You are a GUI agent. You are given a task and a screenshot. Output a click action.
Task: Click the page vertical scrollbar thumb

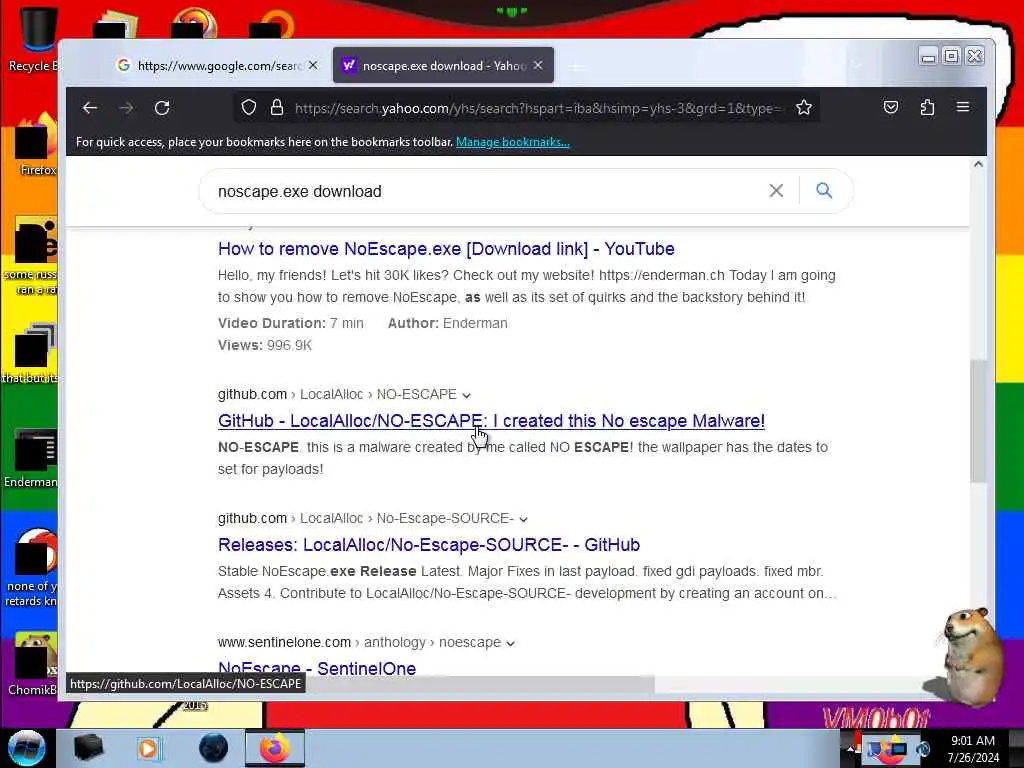pos(978,421)
